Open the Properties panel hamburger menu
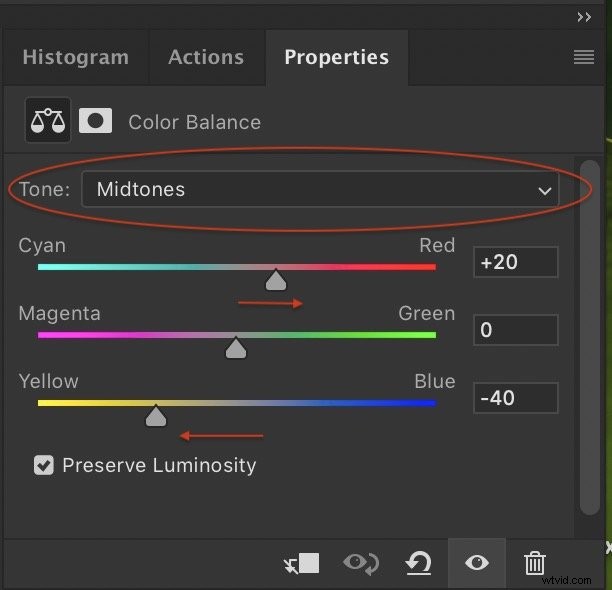This screenshot has width=612, height=590. click(584, 57)
